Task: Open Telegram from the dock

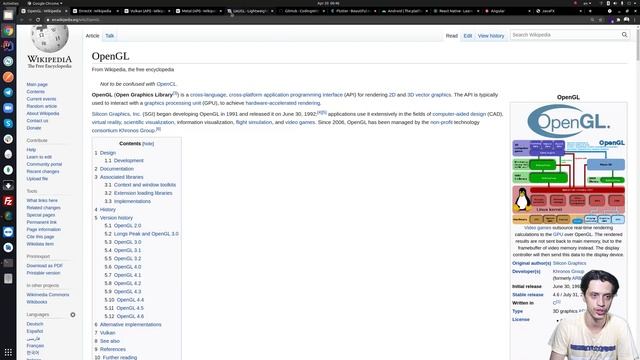Action: point(8,92)
